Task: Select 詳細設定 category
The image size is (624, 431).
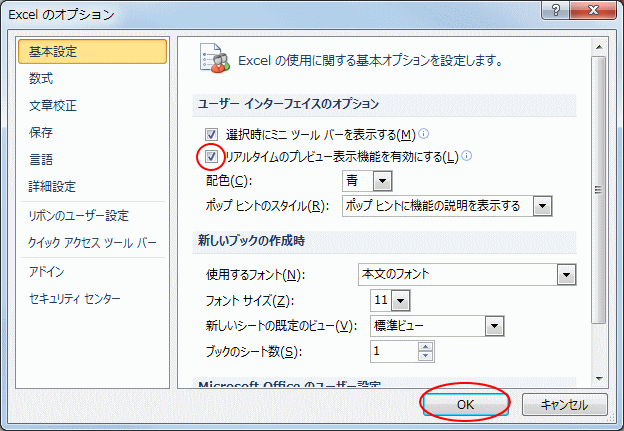Action: pyautogui.click(x=92, y=186)
